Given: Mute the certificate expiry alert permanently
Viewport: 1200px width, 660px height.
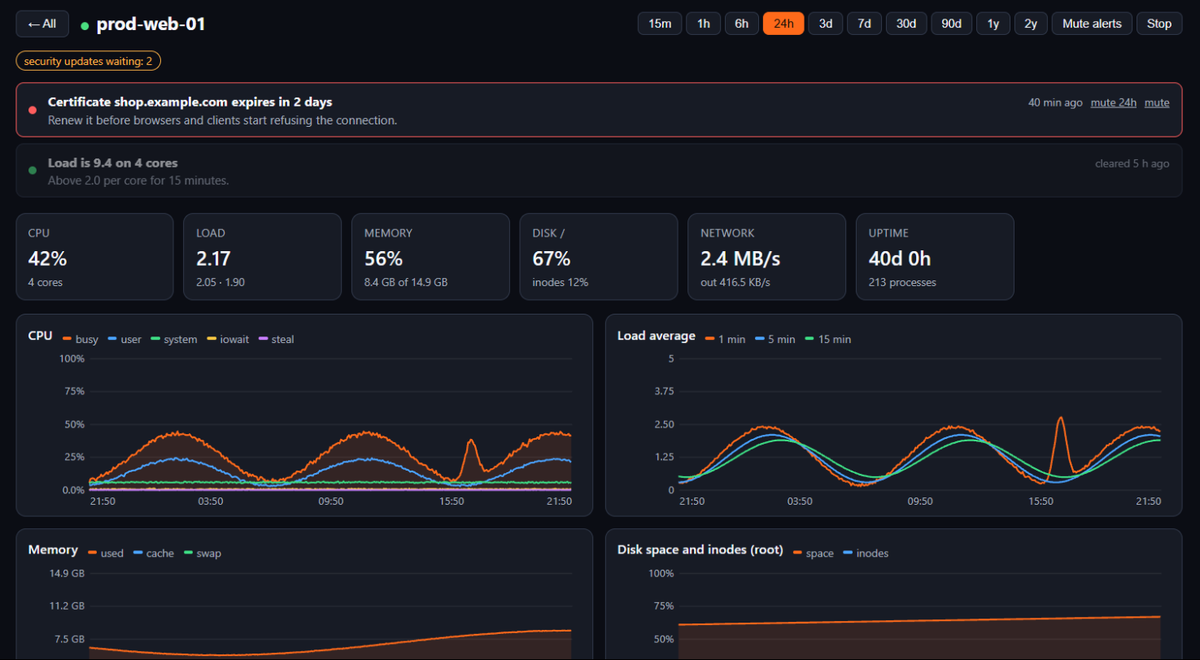Looking at the screenshot, I should tap(1157, 103).
